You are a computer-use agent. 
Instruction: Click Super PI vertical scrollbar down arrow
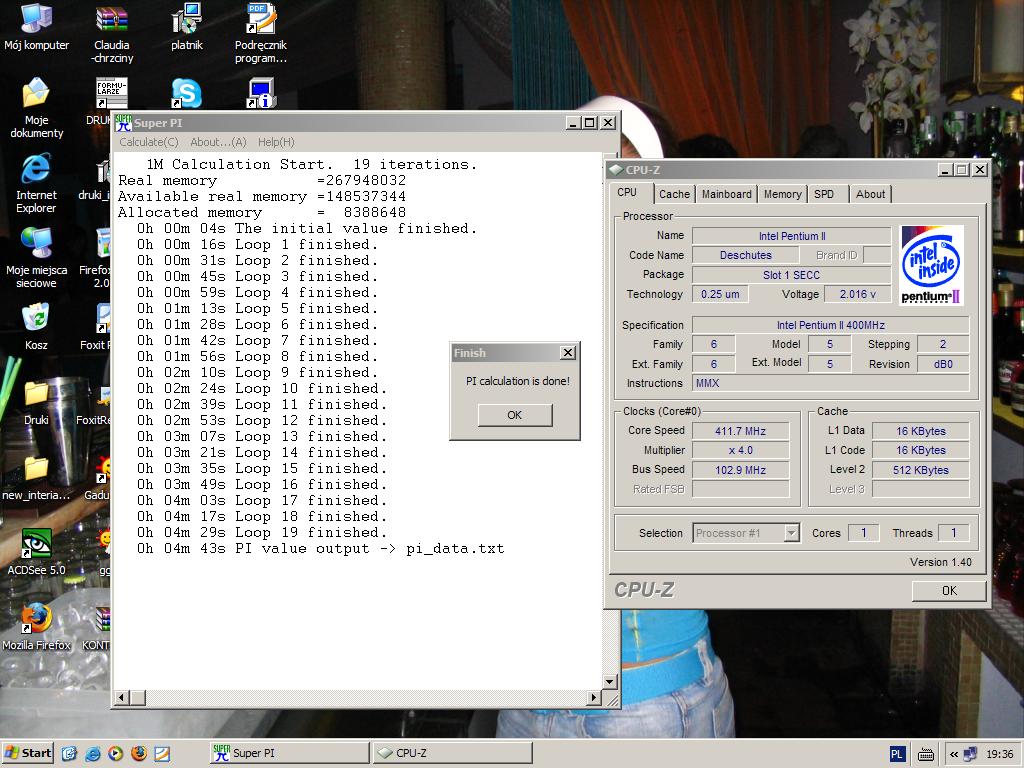pos(609,682)
